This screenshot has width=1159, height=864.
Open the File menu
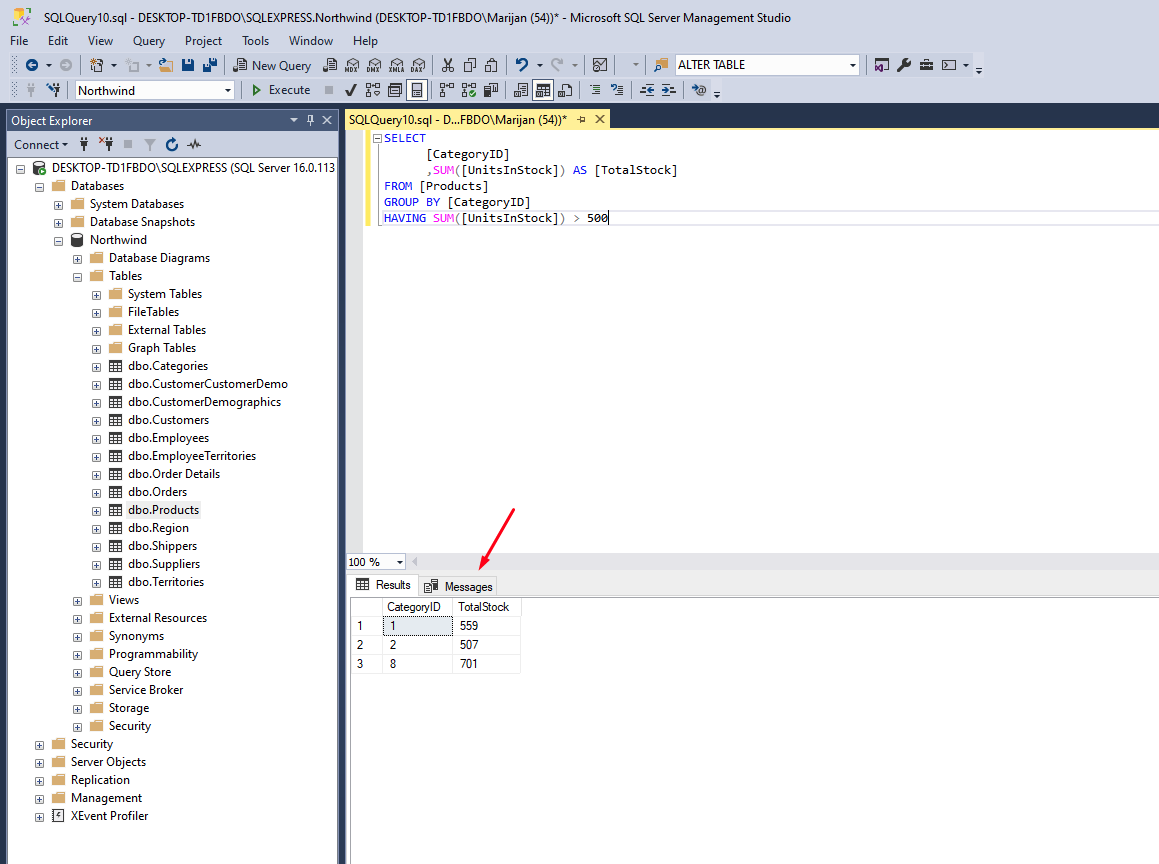(x=19, y=41)
